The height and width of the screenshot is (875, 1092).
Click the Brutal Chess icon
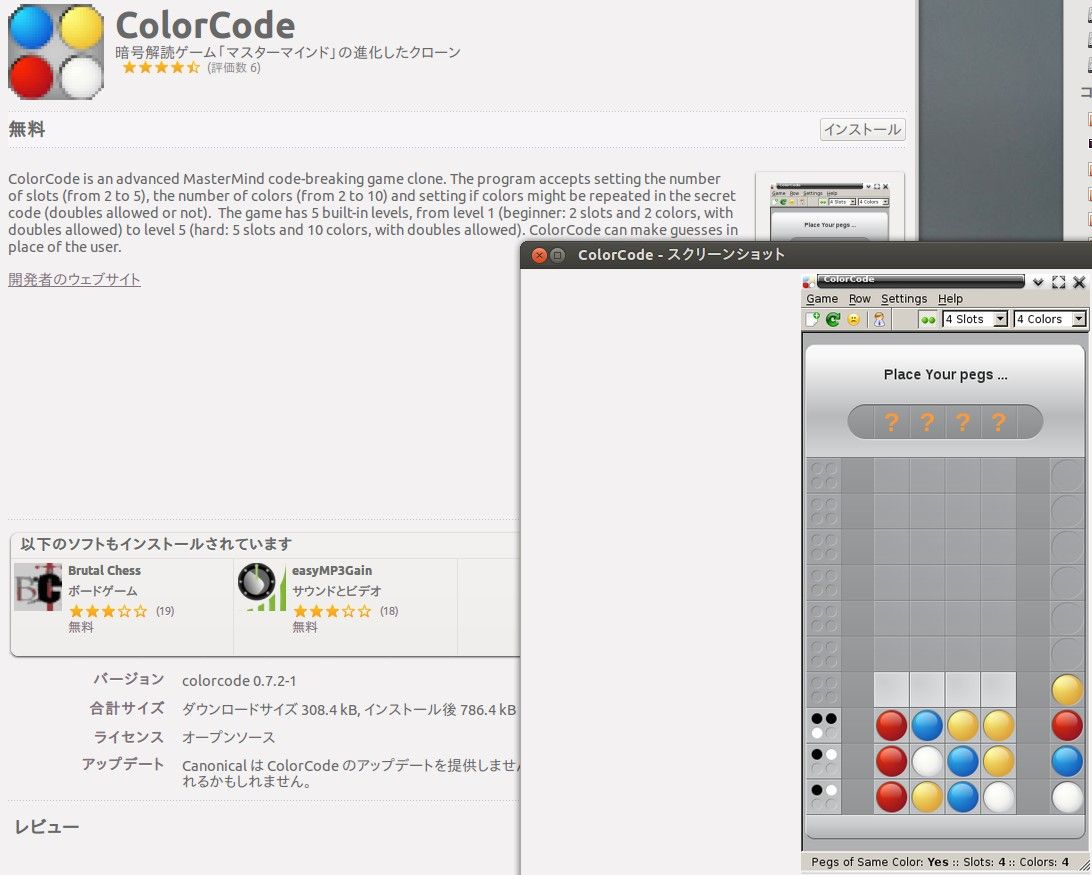tap(38, 587)
